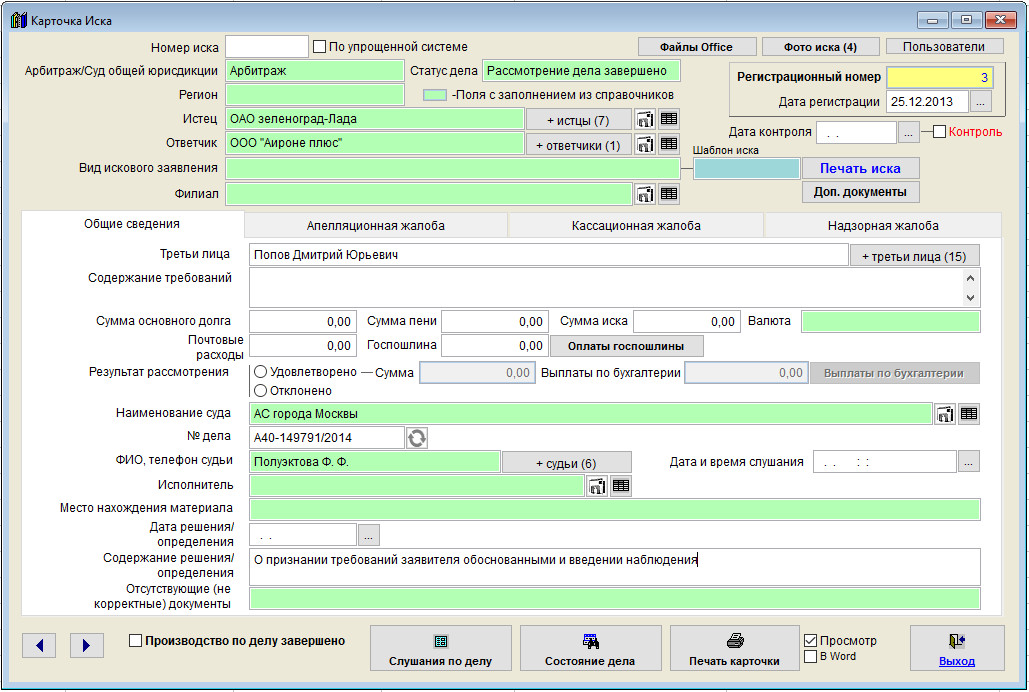The height and width of the screenshot is (692, 1029).
Task: Tick Производство по делу завершено checkbox
Action: coord(136,641)
